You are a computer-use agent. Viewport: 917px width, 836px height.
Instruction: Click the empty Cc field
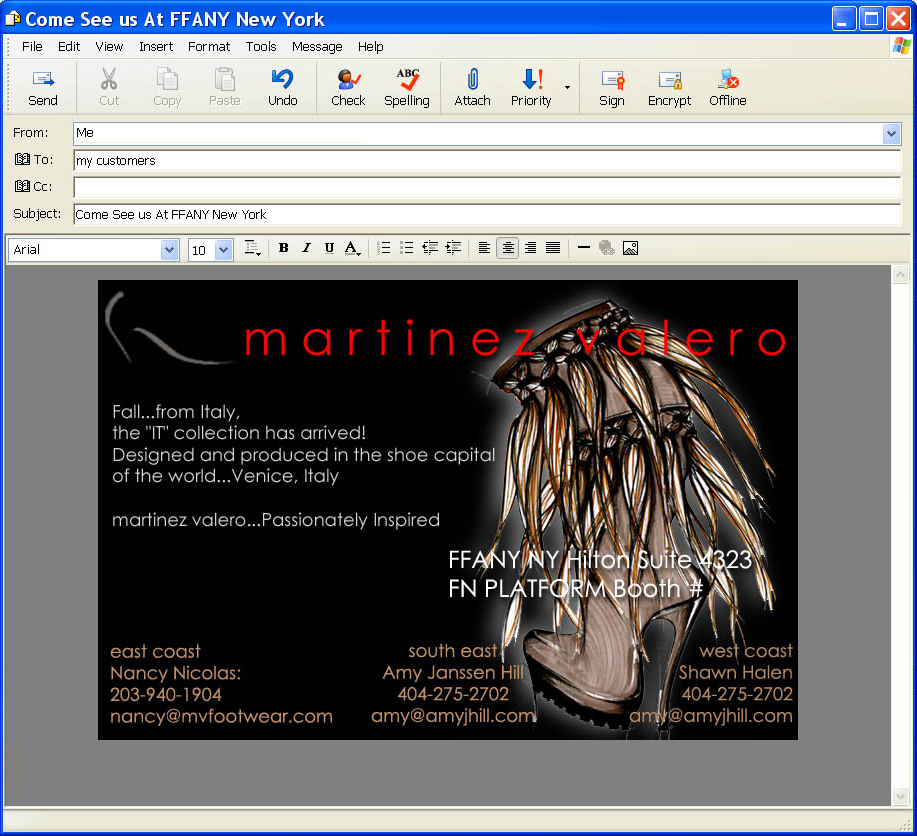coord(487,188)
